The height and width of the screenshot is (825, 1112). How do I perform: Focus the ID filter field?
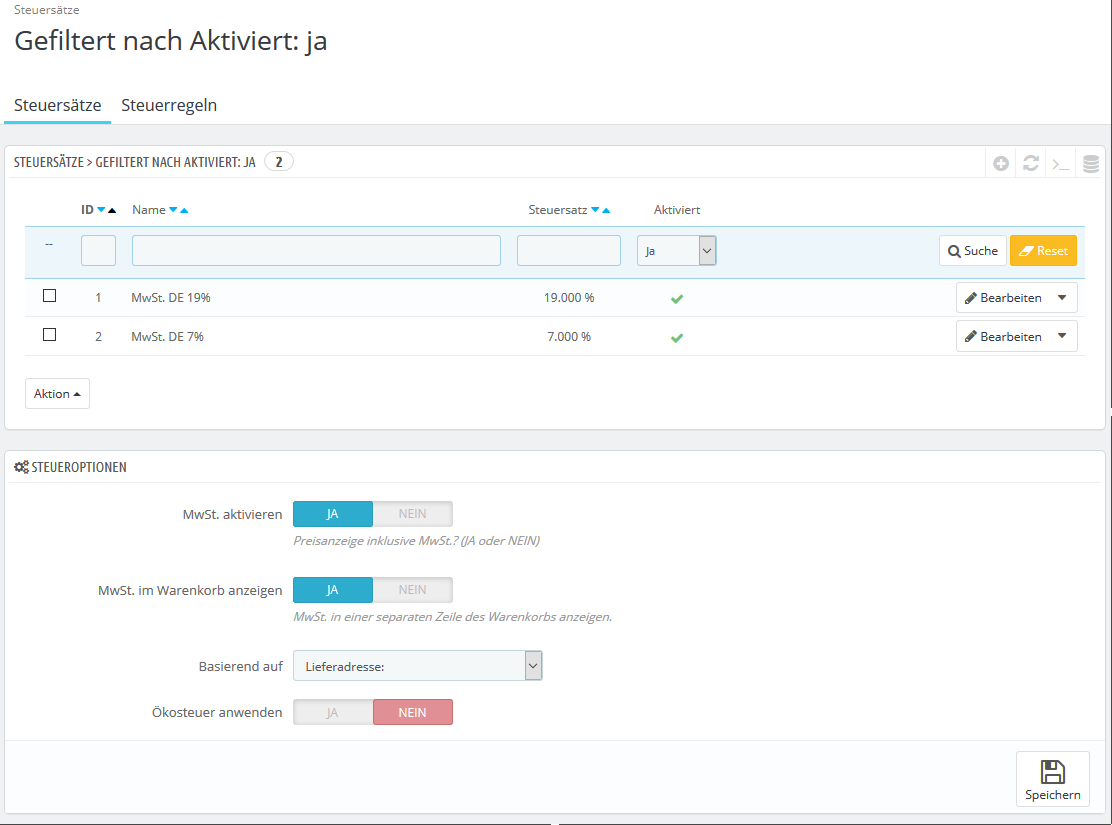(99, 250)
